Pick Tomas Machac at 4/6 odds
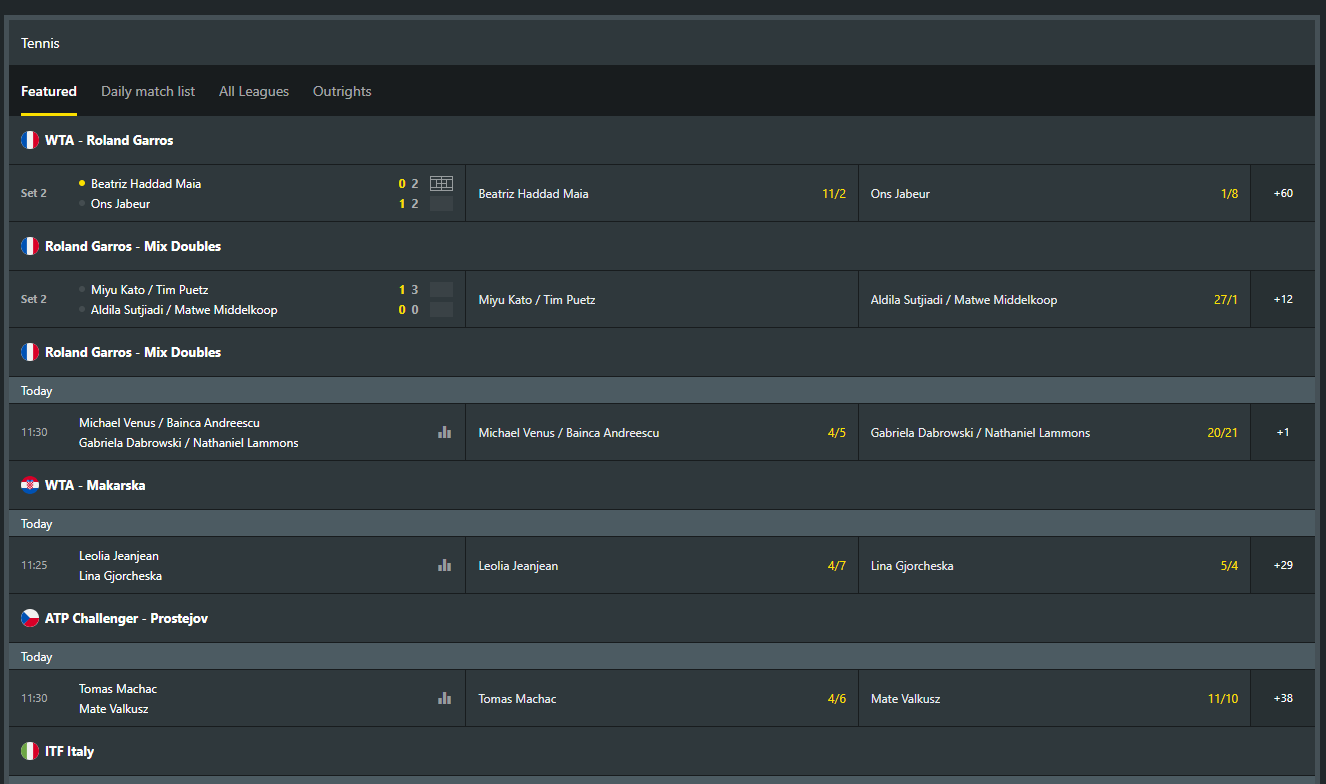This screenshot has width=1326, height=784. [x=662, y=699]
